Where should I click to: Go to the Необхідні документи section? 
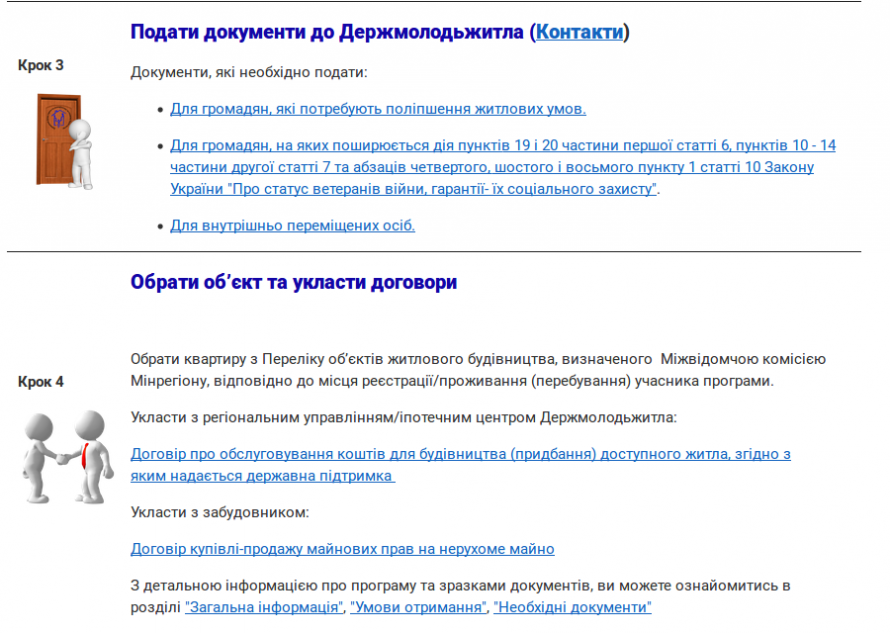pyautogui.click(x=572, y=607)
